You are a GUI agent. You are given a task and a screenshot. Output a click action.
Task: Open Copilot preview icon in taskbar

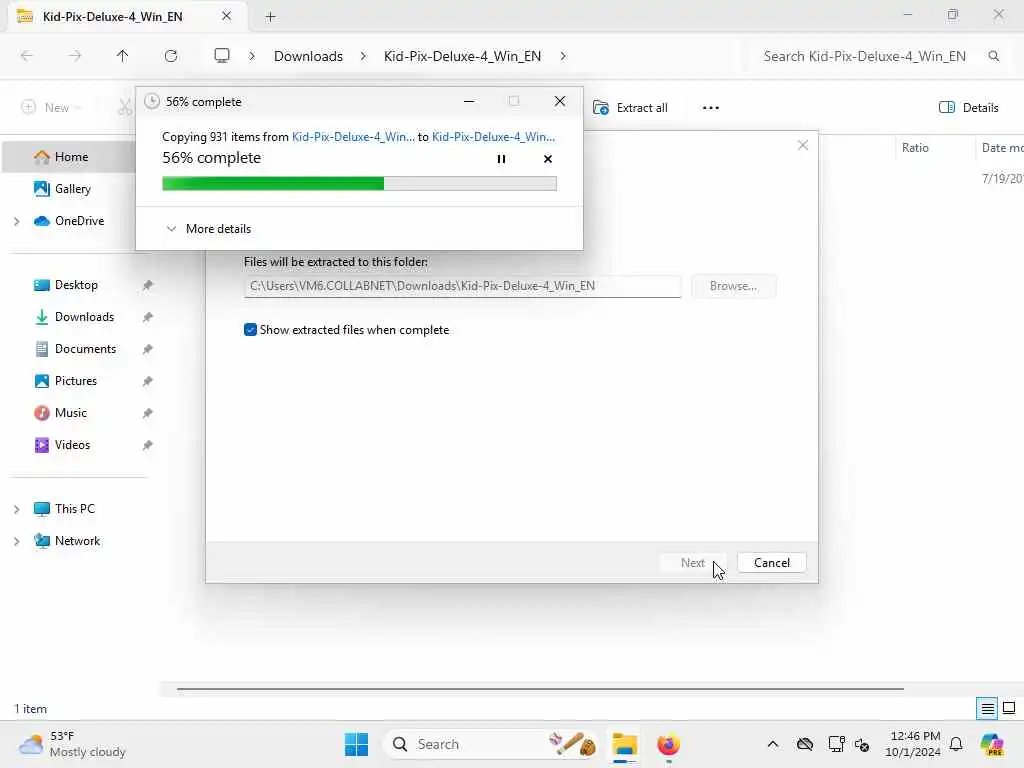[x=992, y=744]
